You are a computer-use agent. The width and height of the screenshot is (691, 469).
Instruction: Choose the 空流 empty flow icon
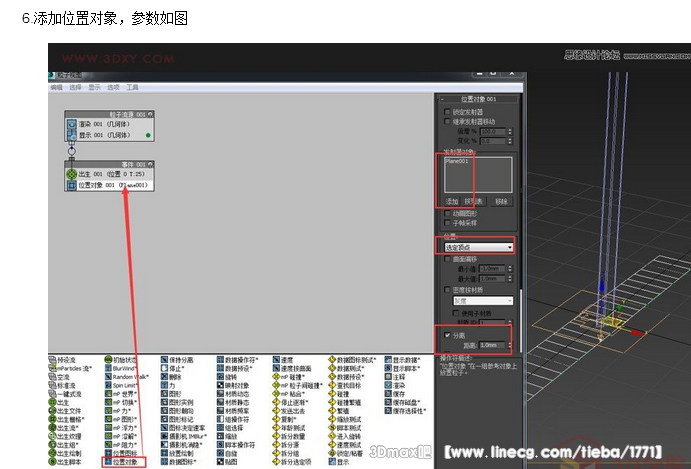(x=52, y=377)
